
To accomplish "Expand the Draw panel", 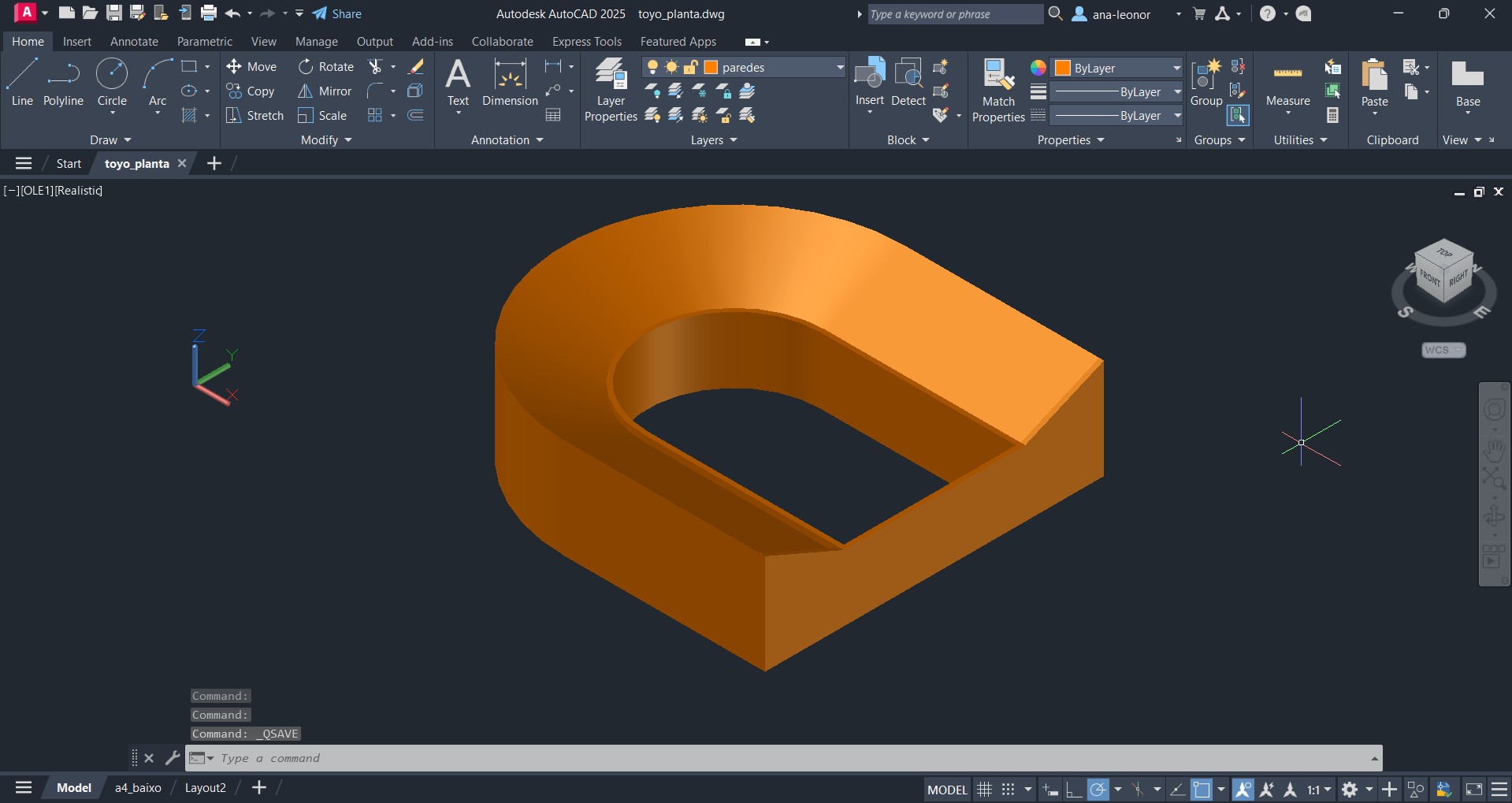I will coord(110,140).
